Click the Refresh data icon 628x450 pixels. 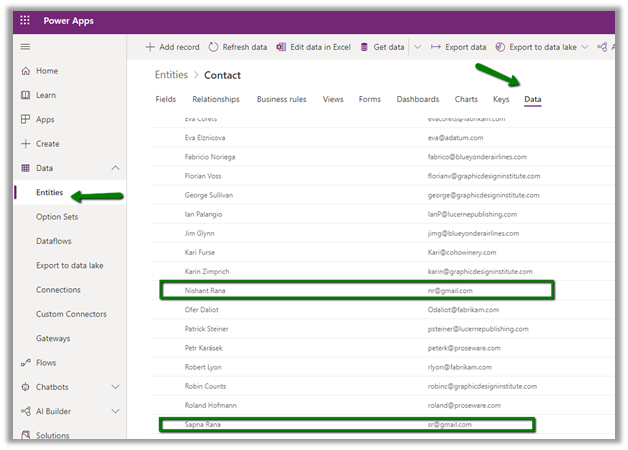tap(213, 47)
